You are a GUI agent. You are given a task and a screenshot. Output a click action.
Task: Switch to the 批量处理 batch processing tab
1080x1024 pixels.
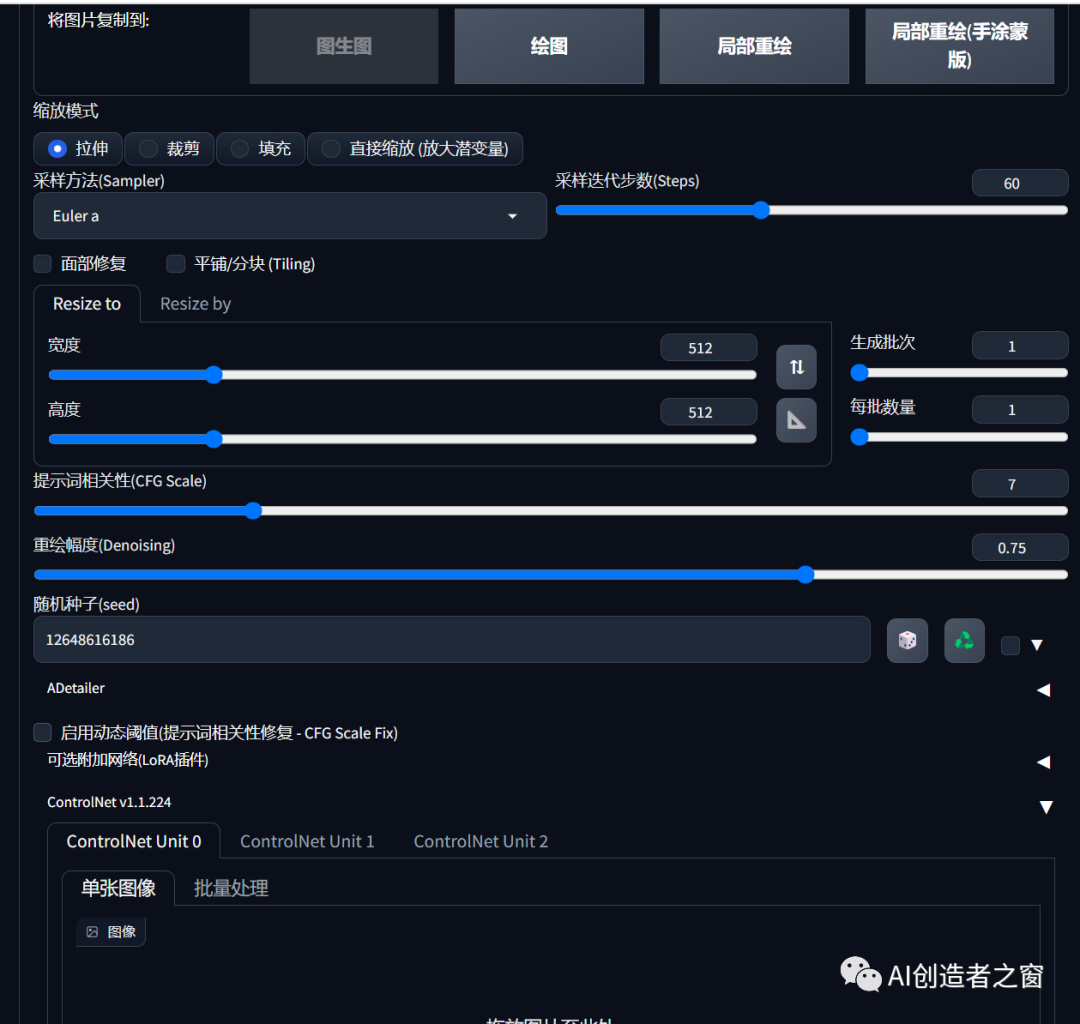point(231,887)
